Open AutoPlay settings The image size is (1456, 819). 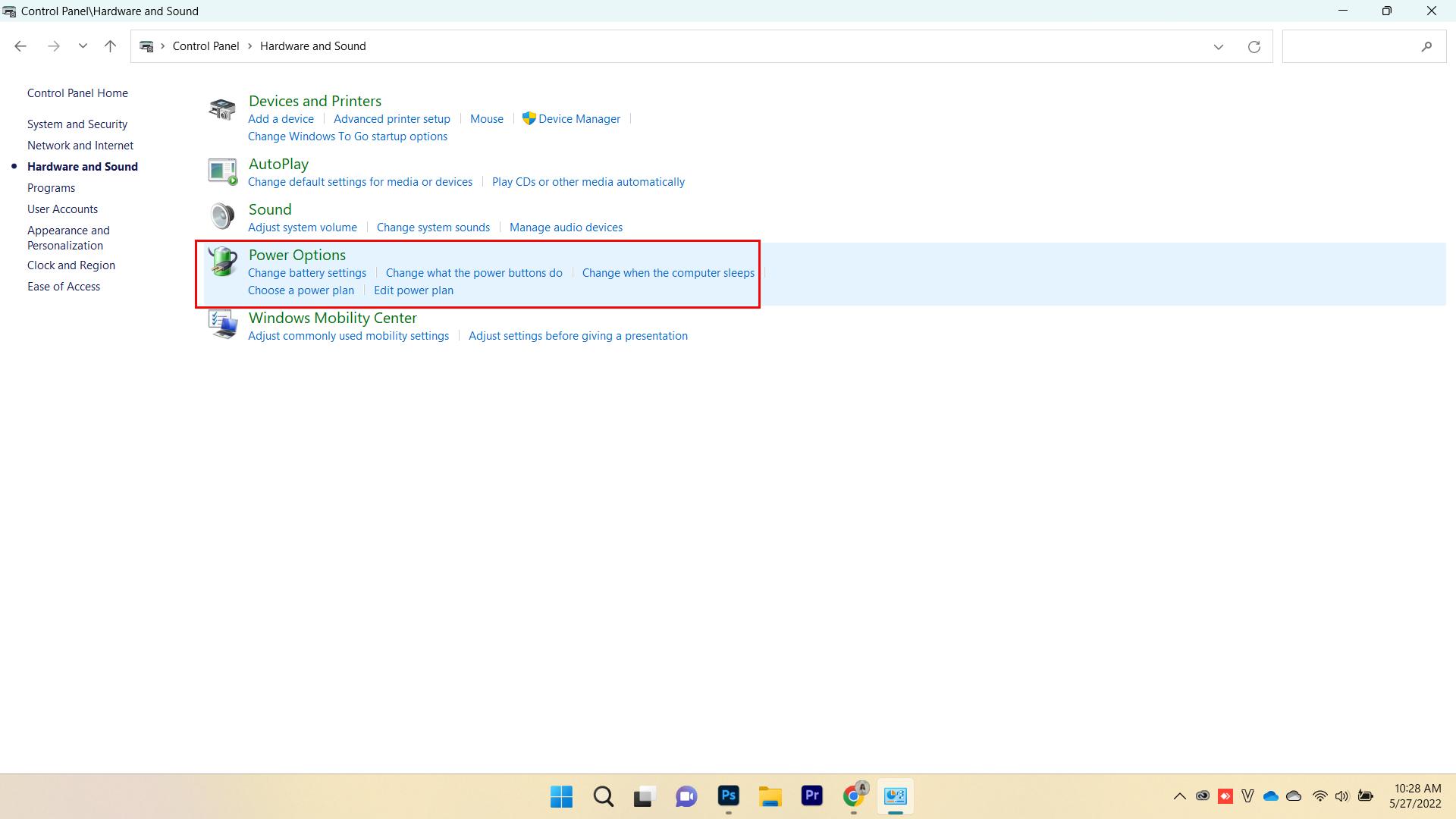coord(278,163)
